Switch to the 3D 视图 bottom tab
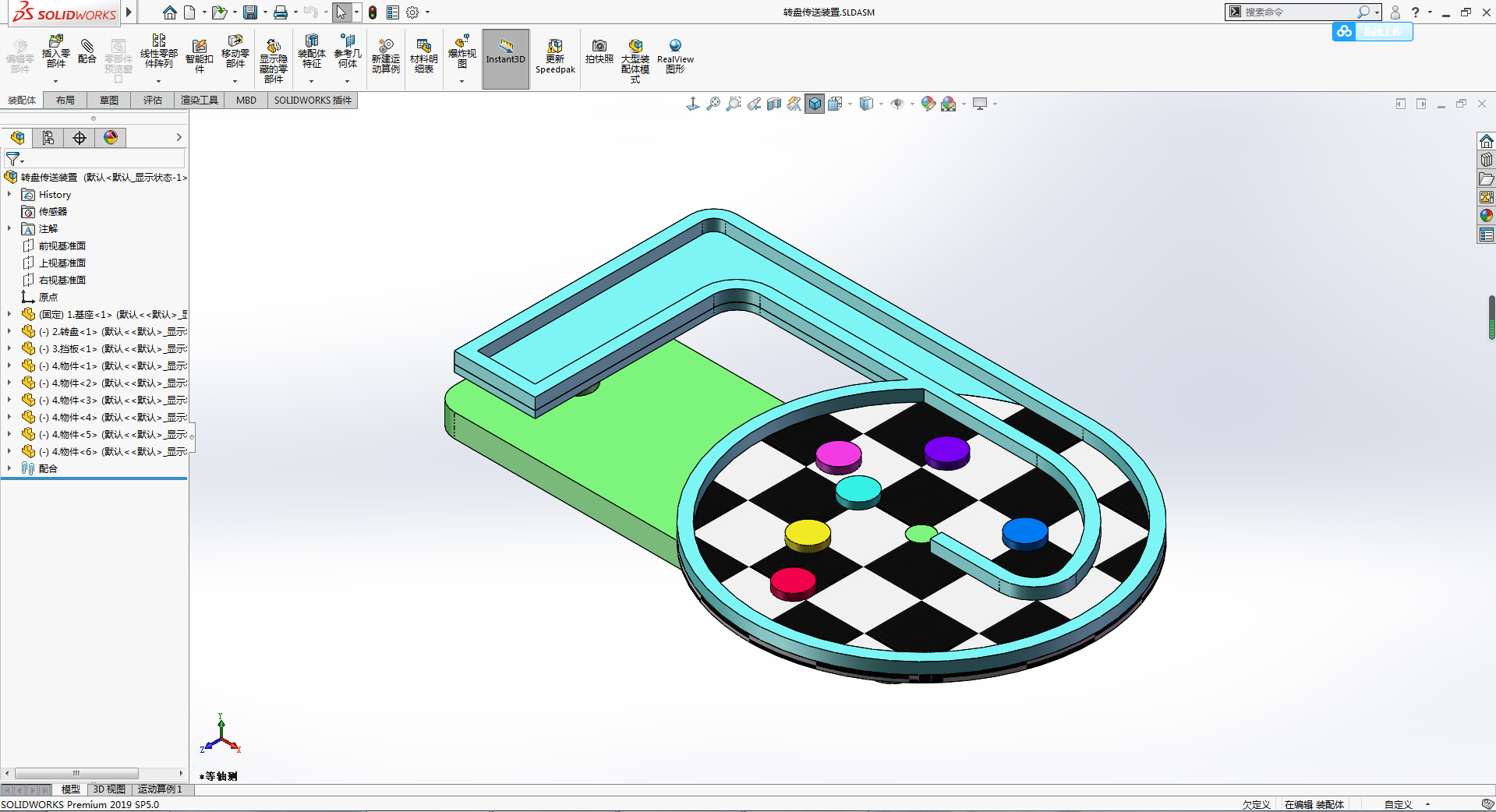 [x=109, y=789]
